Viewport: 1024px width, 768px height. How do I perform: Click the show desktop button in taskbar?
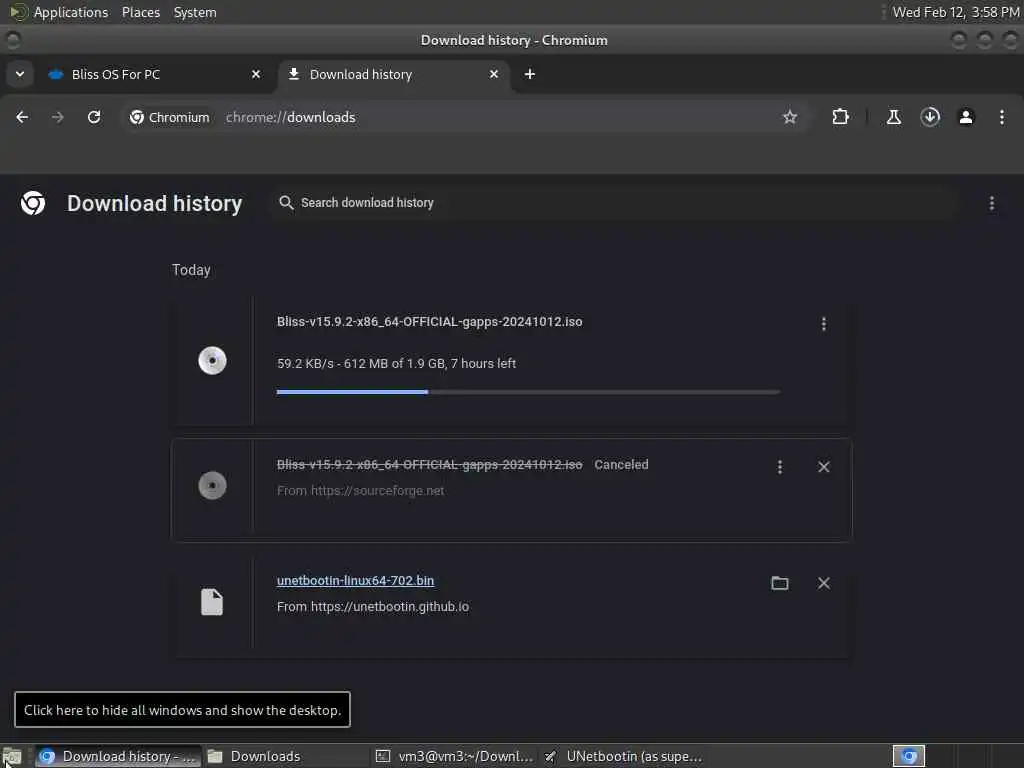click(x=12, y=756)
